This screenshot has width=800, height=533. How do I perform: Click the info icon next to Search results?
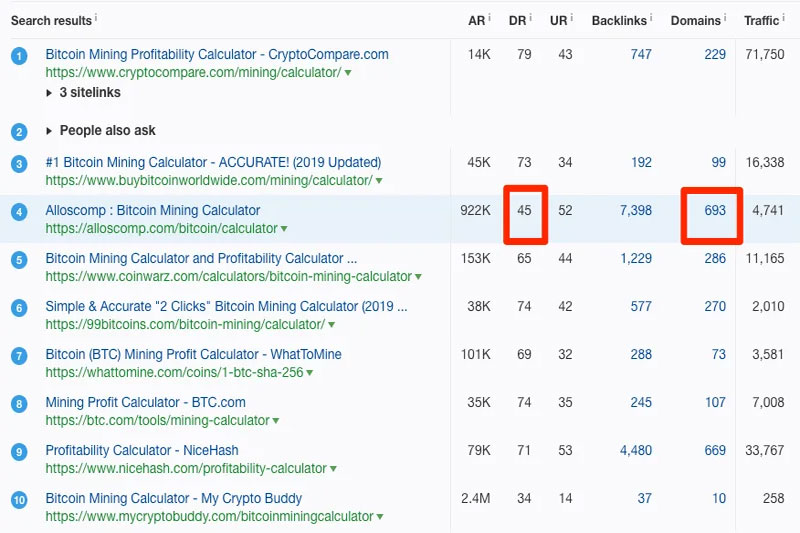pyautogui.click(x=96, y=18)
